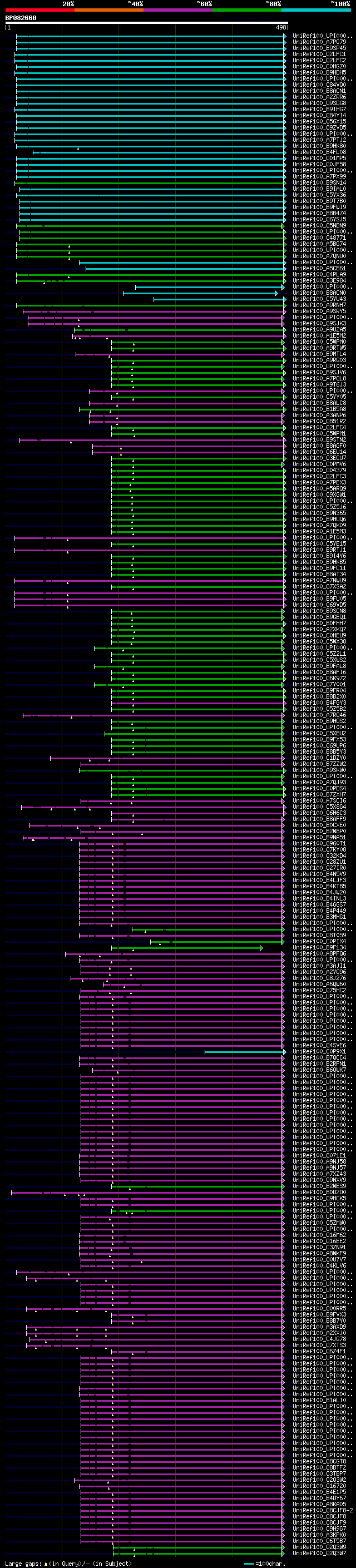
Task: Click label UniRef100_B9N365
Action: (x=319, y=513)
